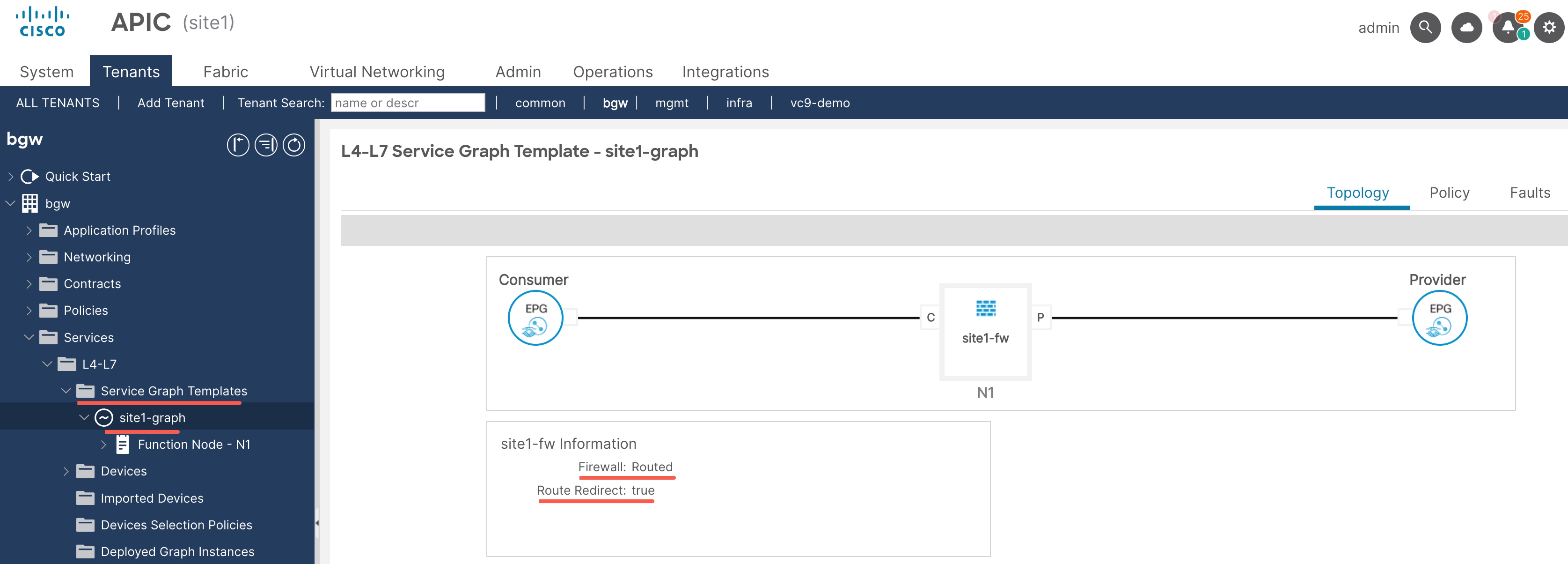The image size is (1568, 564).
Task: Open the mgmt tenant
Action: (x=672, y=103)
